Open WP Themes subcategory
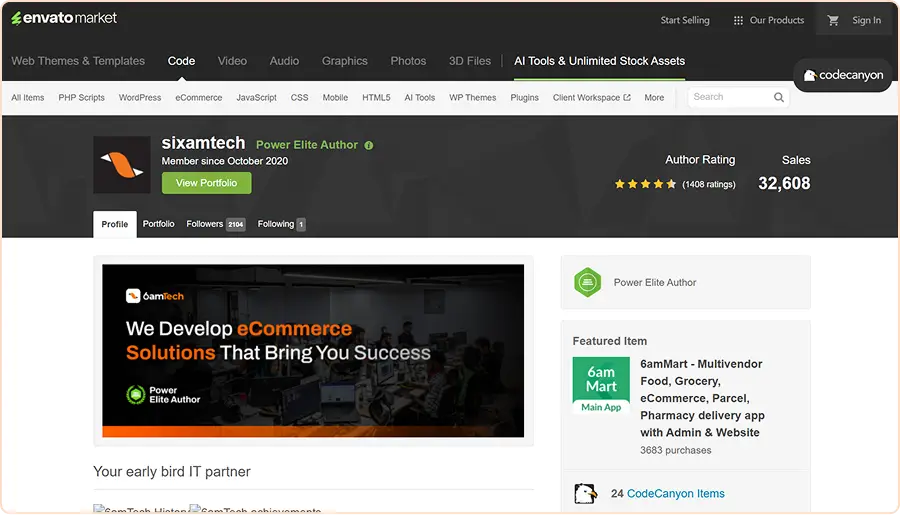 pos(472,98)
